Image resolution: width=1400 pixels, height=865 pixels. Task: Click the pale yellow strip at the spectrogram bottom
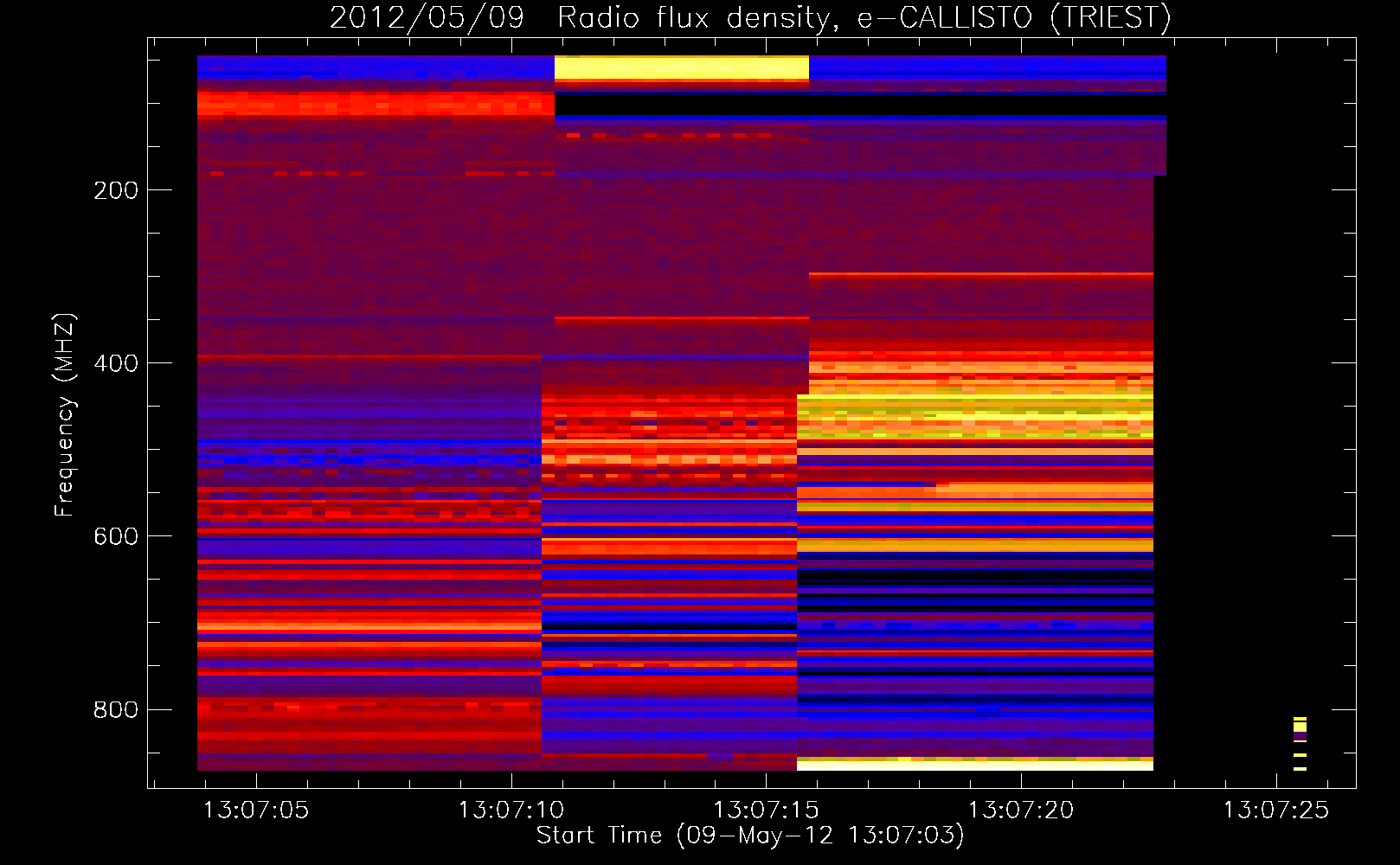coord(975,764)
